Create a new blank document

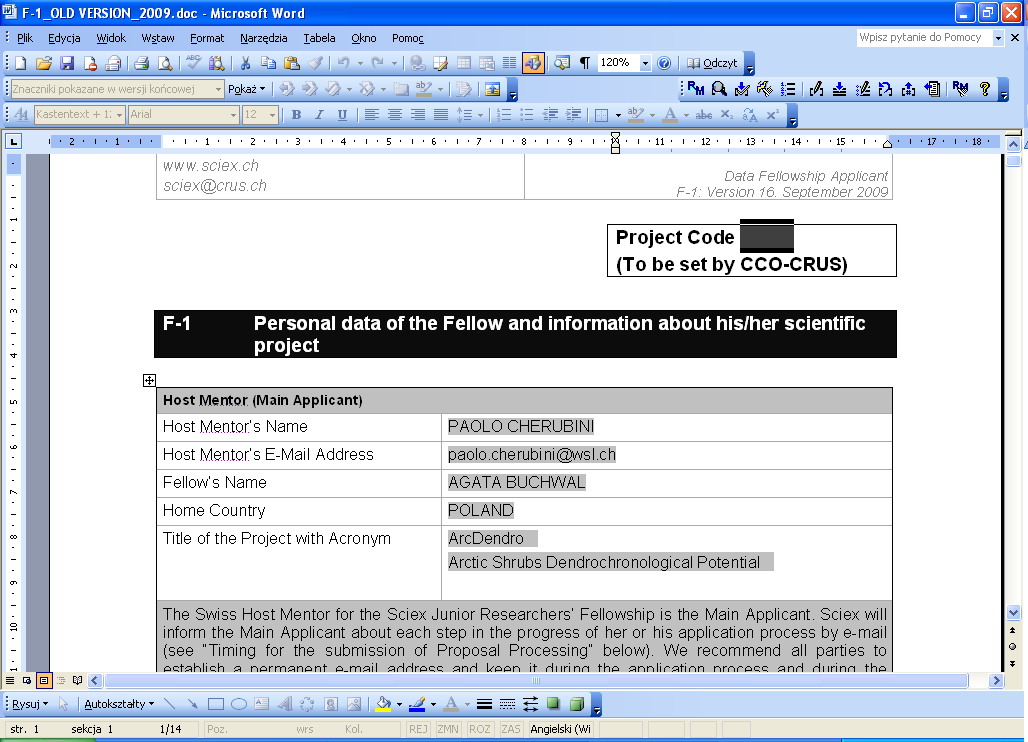click(20, 63)
